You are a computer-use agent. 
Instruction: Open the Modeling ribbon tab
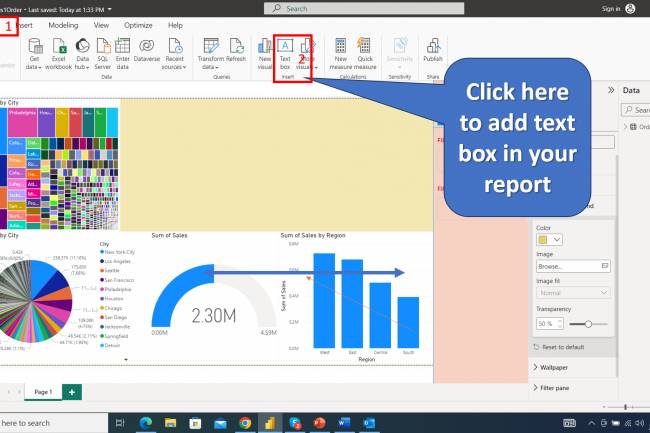[63, 25]
